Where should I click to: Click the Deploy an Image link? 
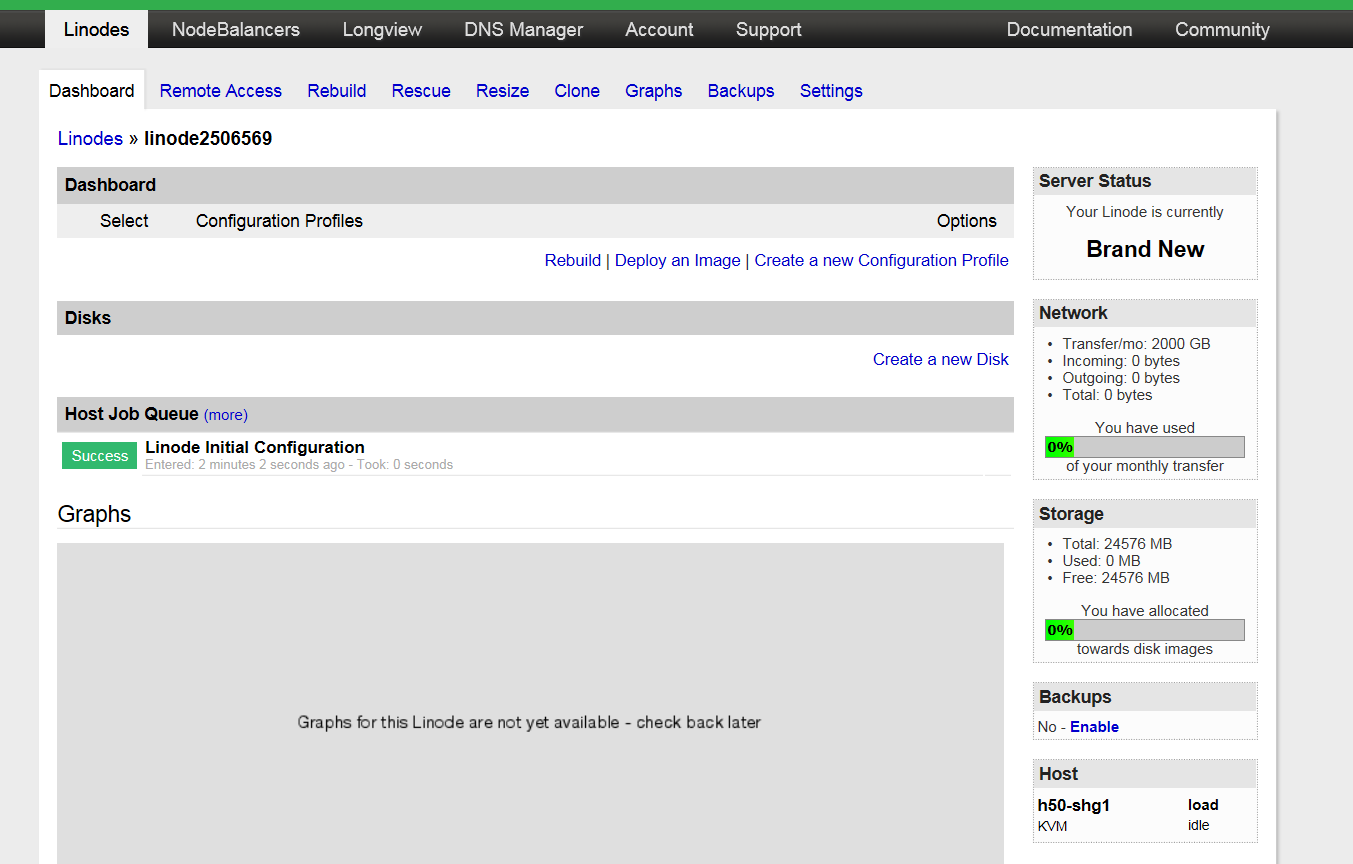(x=678, y=260)
